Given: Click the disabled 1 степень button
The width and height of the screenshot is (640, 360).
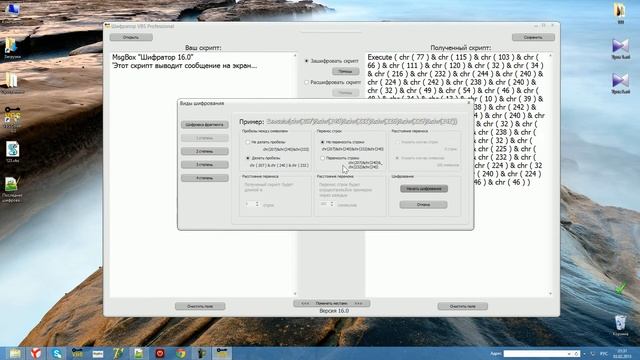Looking at the screenshot, I should click(x=204, y=138).
